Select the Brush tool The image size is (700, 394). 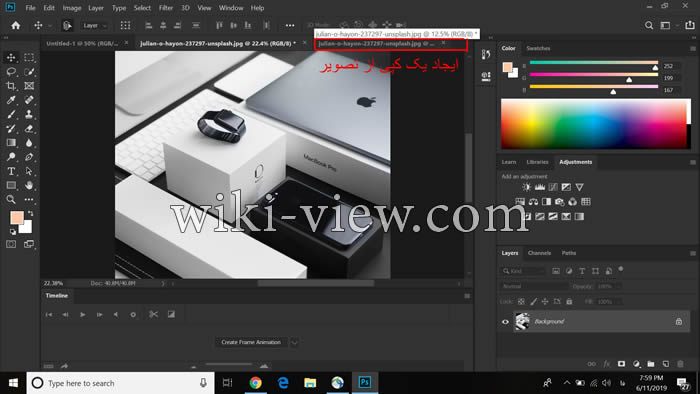[x=11, y=114]
